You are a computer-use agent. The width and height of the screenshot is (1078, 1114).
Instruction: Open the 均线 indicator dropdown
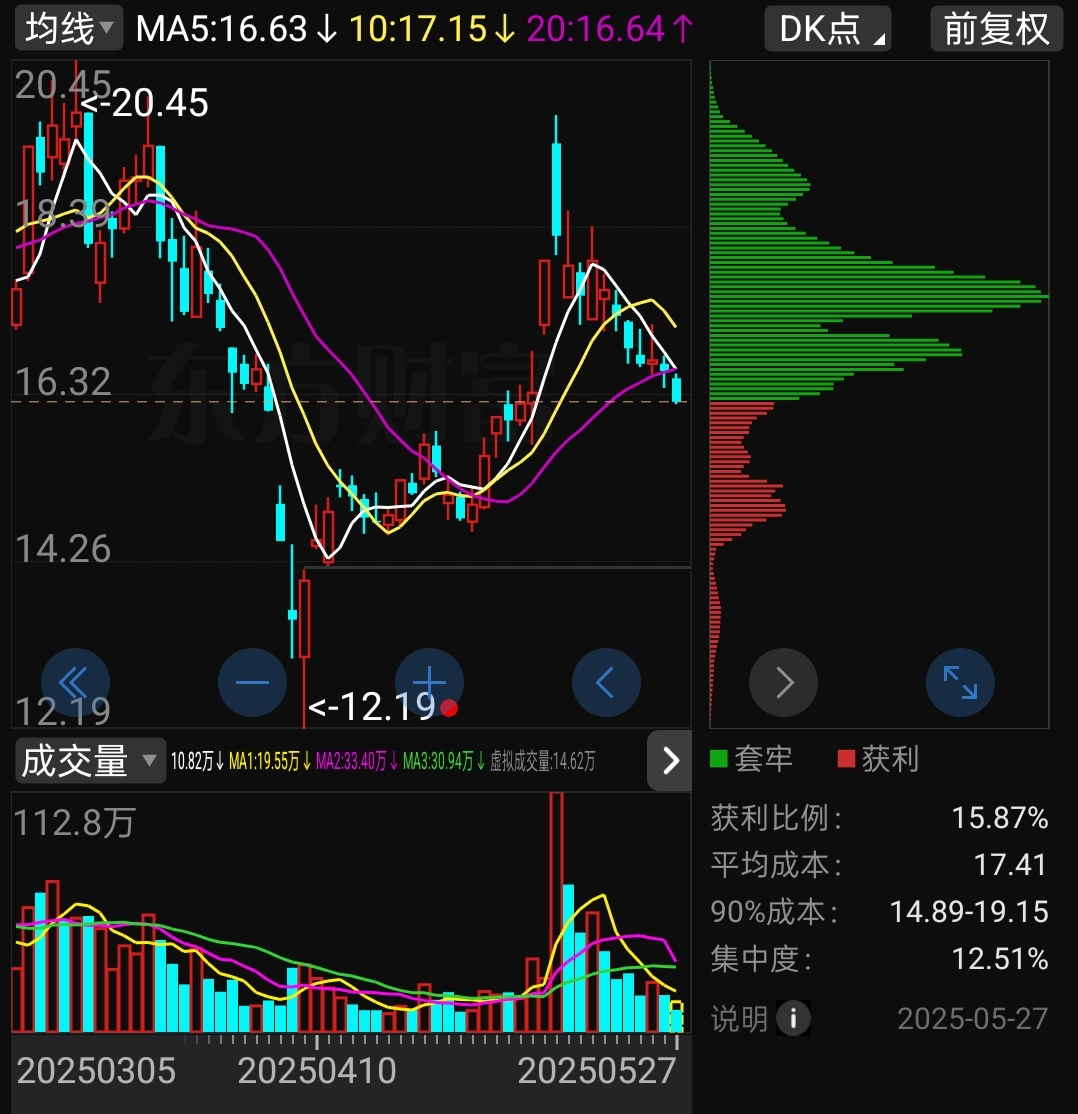pyautogui.click(x=68, y=28)
